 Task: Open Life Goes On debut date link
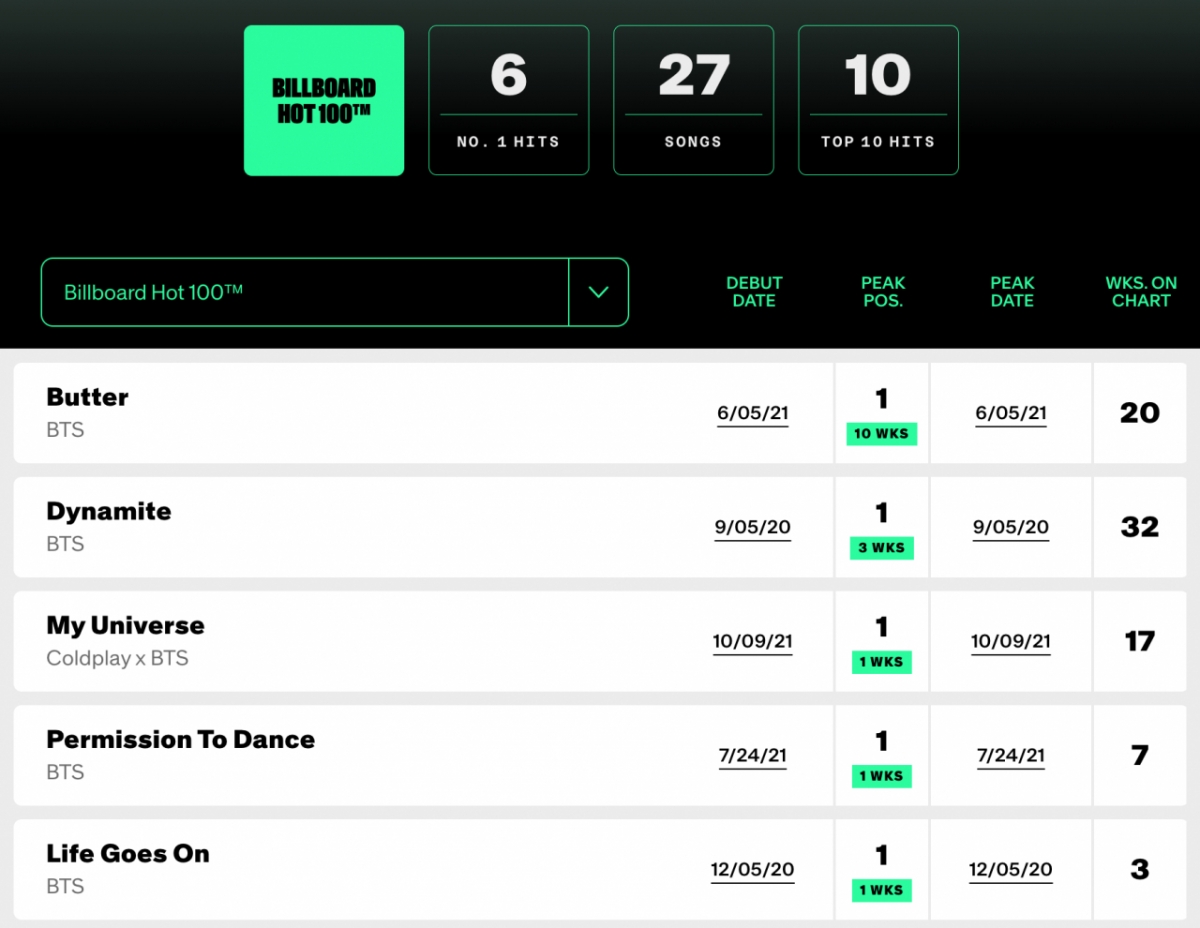pyautogui.click(x=753, y=869)
